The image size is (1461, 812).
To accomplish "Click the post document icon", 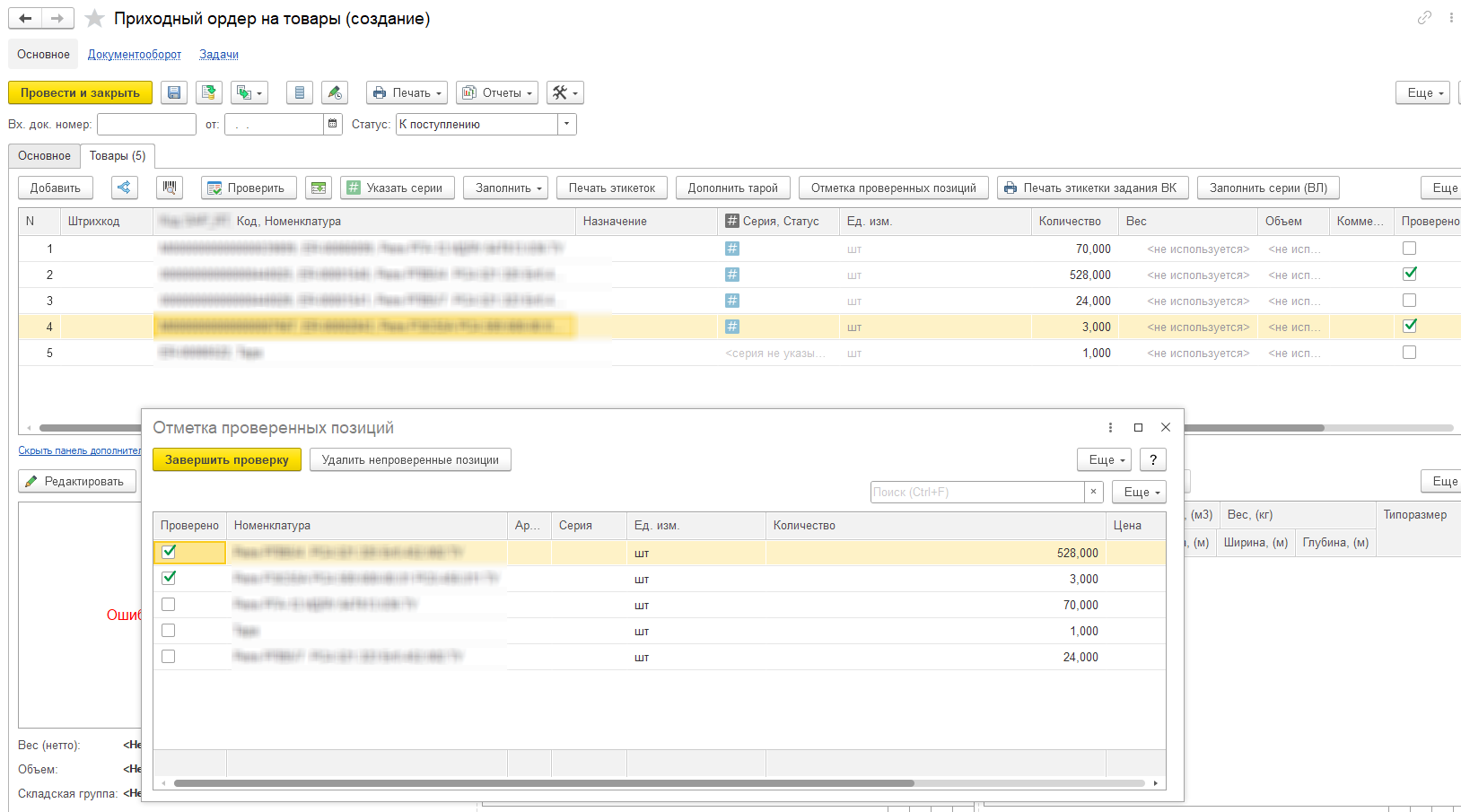I will [x=208, y=92].
